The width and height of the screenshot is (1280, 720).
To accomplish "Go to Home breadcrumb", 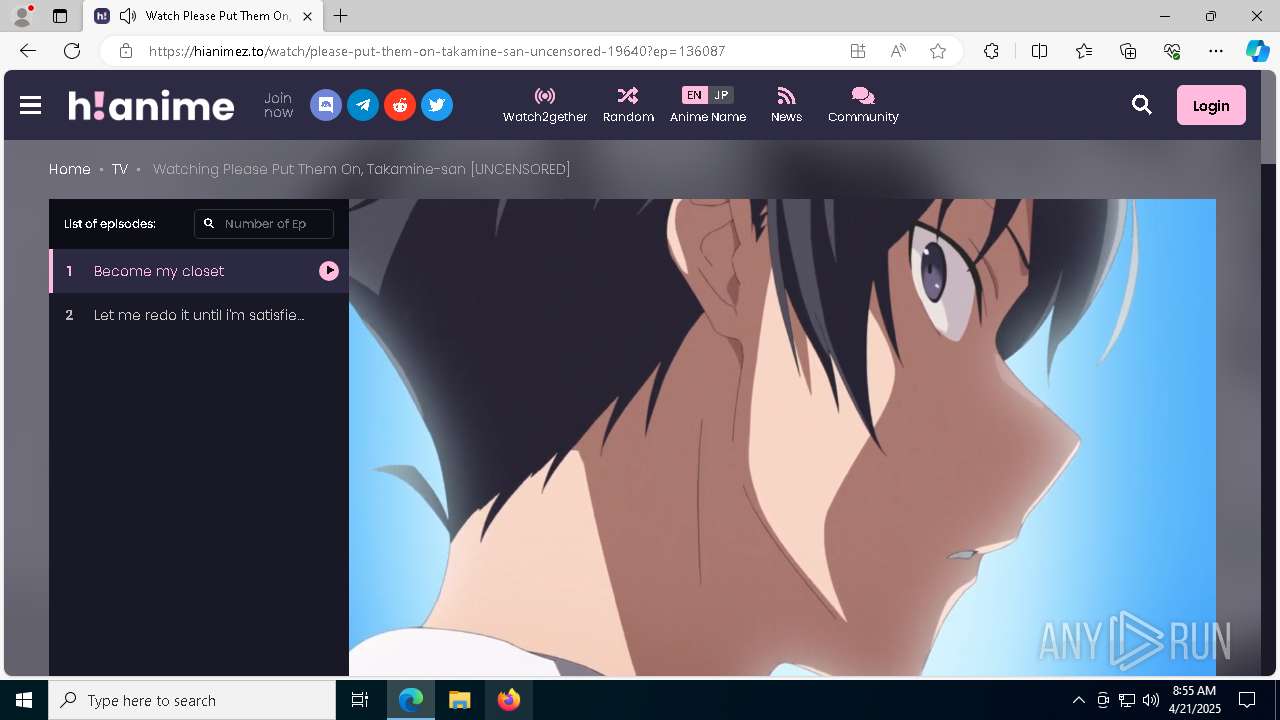I will 70,169.
